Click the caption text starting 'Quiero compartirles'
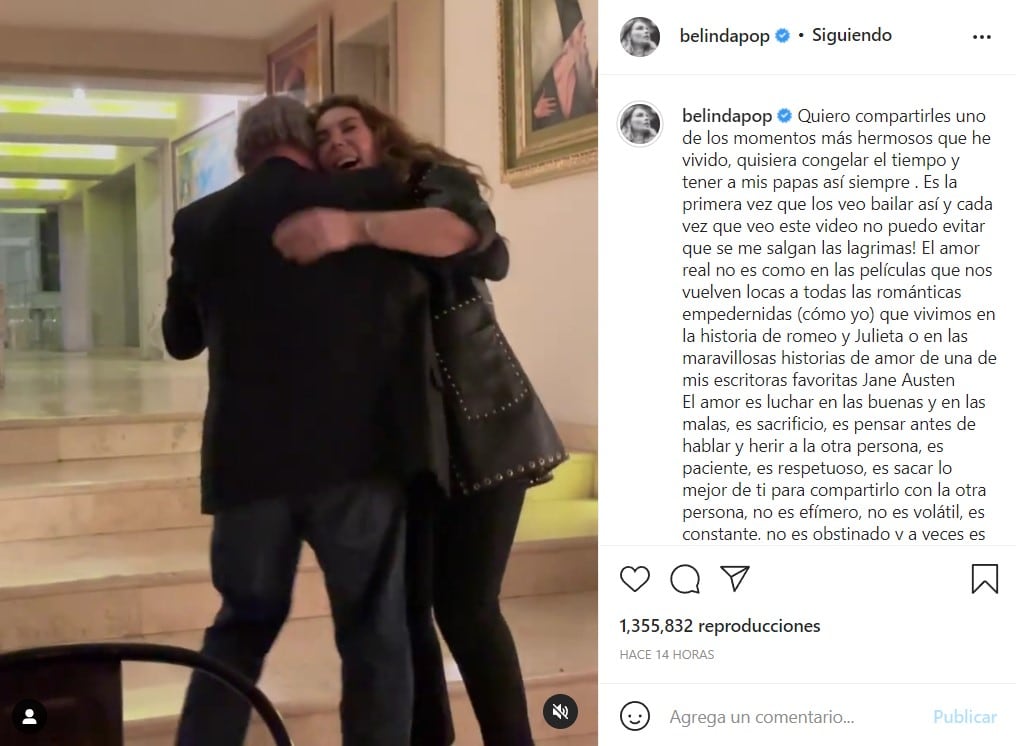1016x746 pixels. 839,325
